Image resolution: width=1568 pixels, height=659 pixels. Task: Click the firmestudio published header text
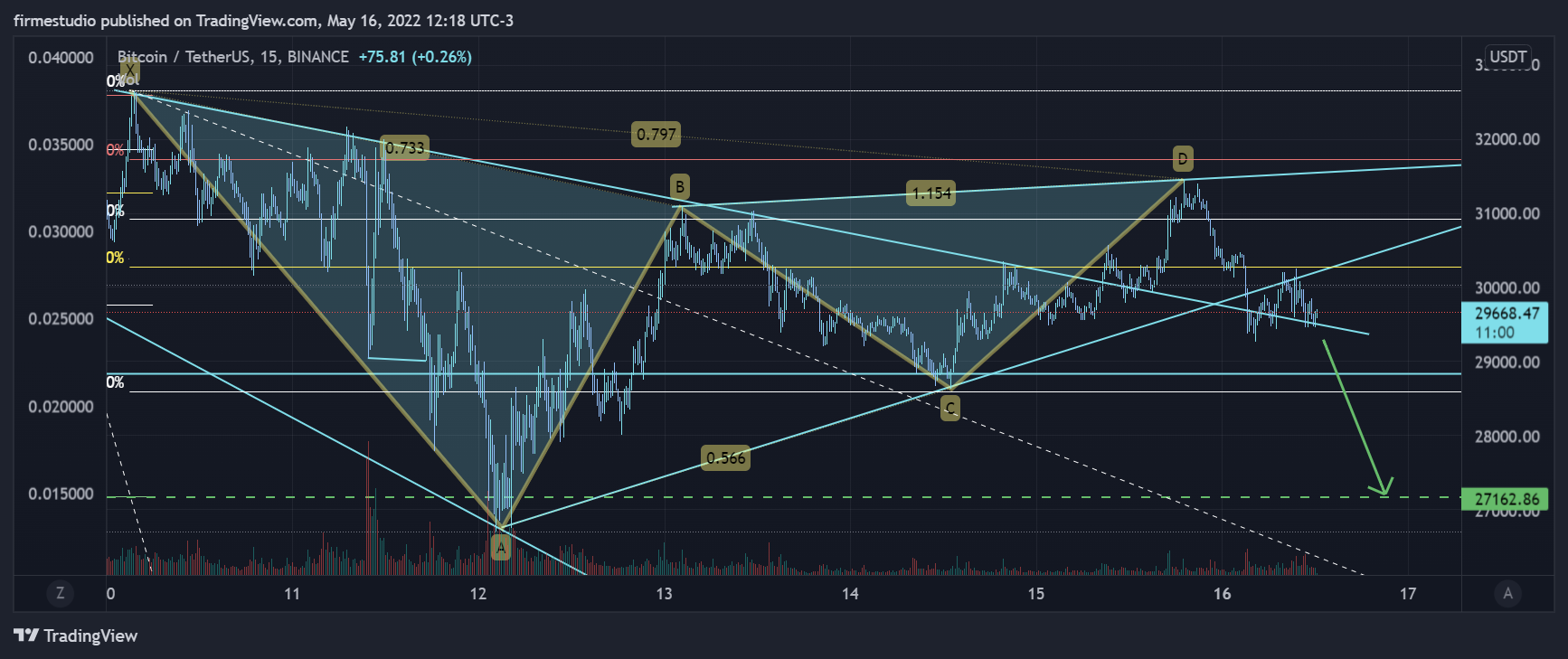[263, 20]
